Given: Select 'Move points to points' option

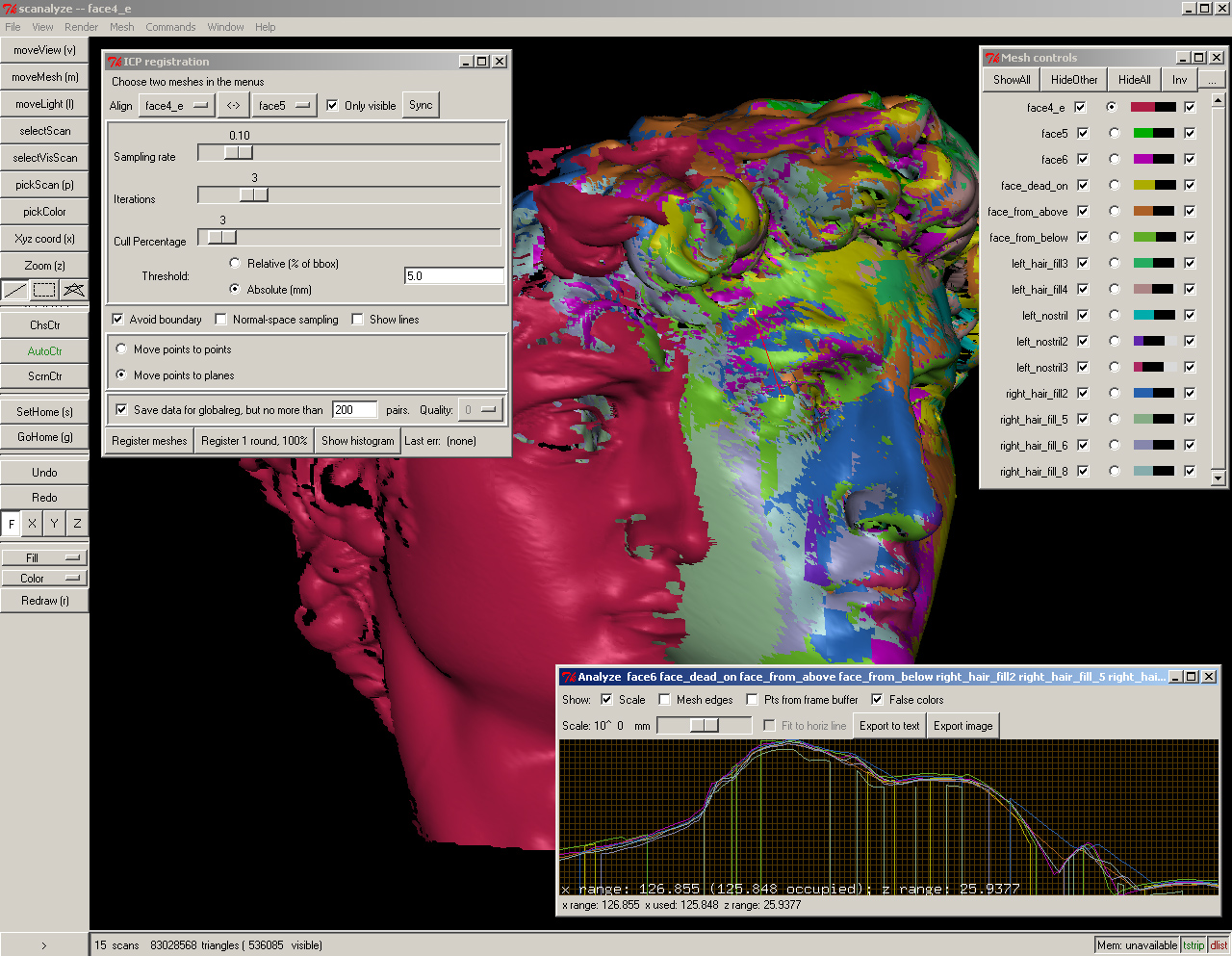Looking at the screenshot, I should click(121, 349).
